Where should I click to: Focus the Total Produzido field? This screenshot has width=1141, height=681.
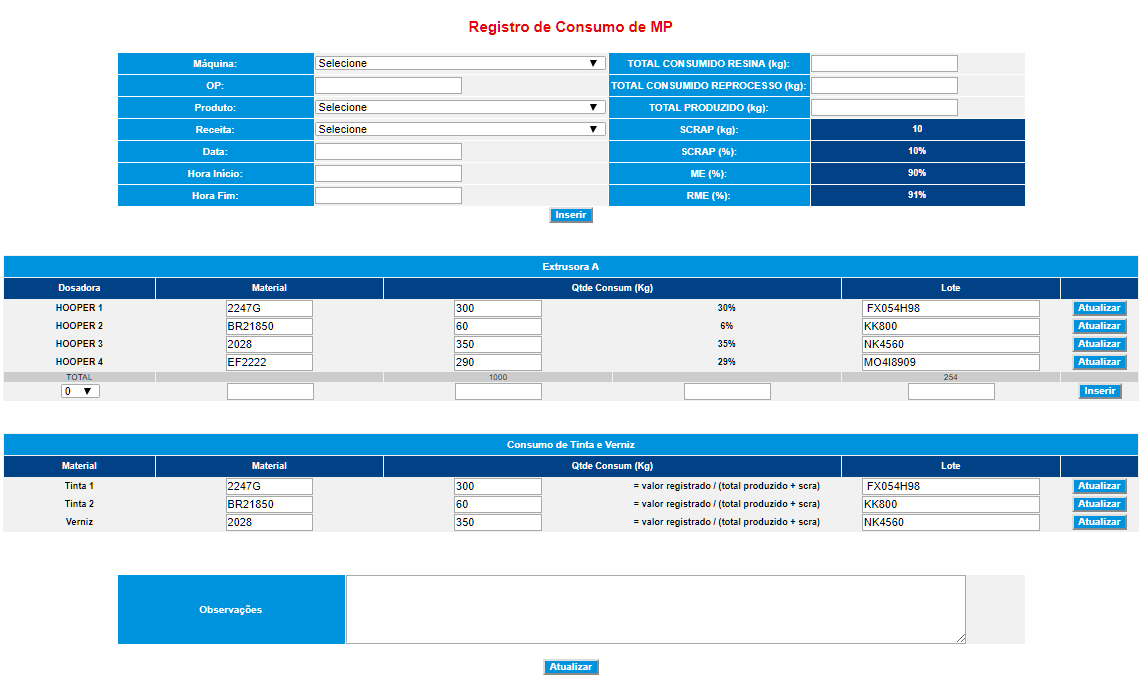click(x=884, y=107)
